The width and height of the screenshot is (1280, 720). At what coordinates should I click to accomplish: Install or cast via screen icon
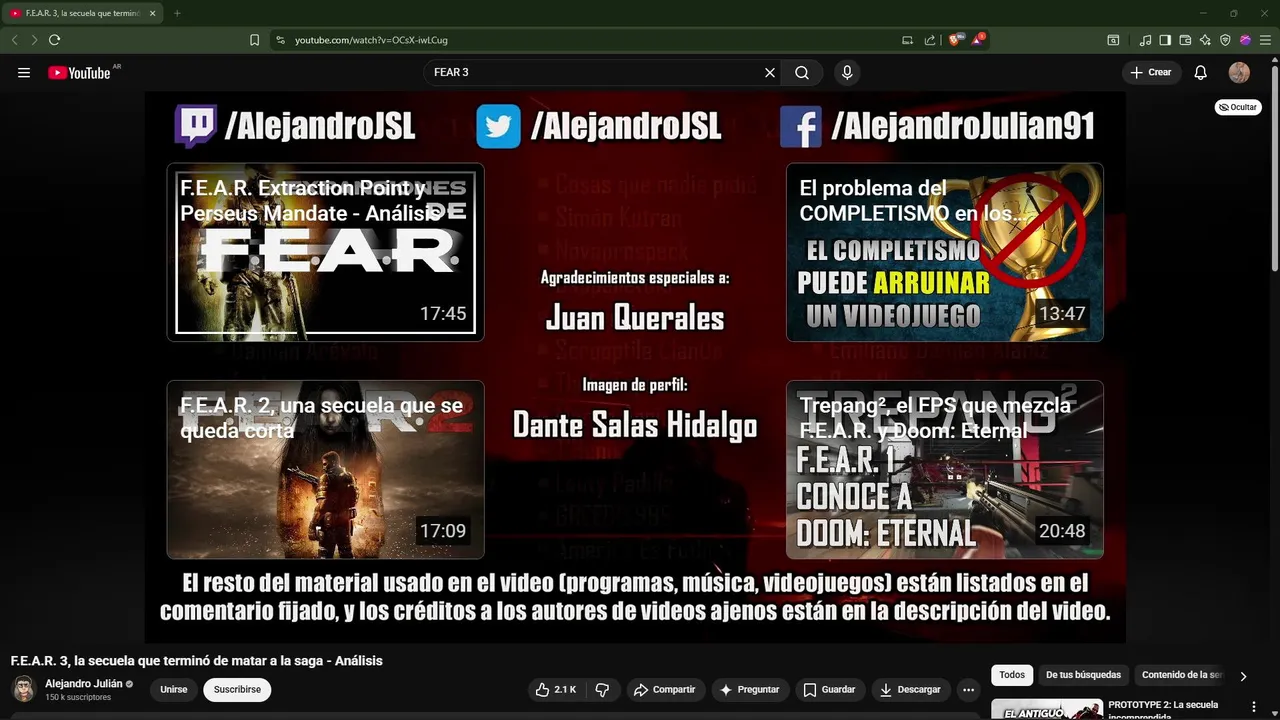(907, 40)
